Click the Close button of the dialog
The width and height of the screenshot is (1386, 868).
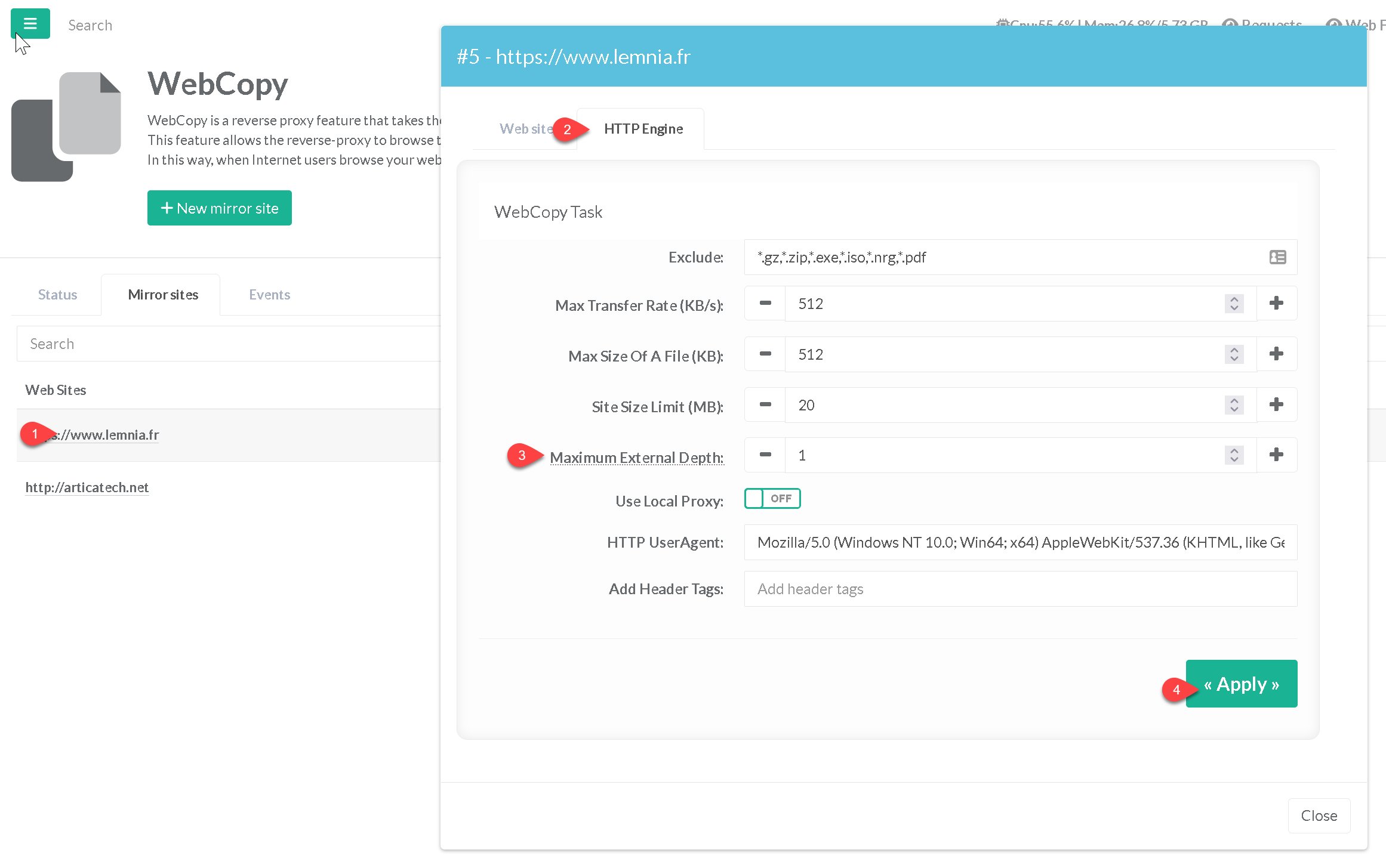(1319, 816)
